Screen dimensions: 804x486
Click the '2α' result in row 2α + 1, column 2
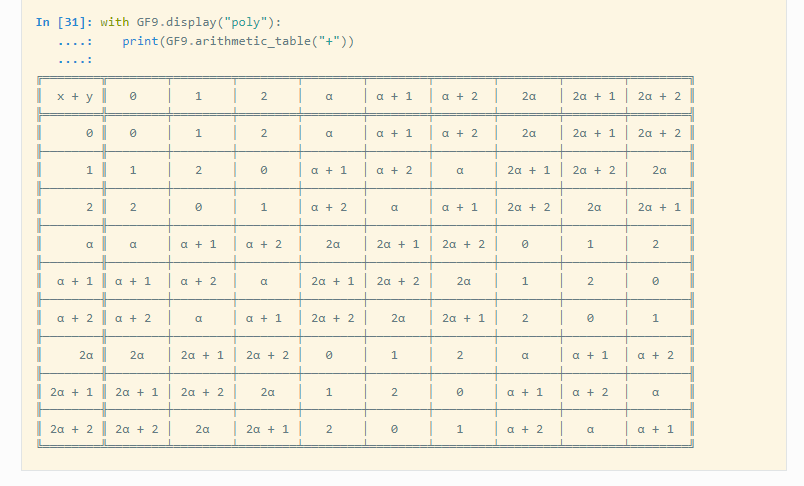click(267, 392)
